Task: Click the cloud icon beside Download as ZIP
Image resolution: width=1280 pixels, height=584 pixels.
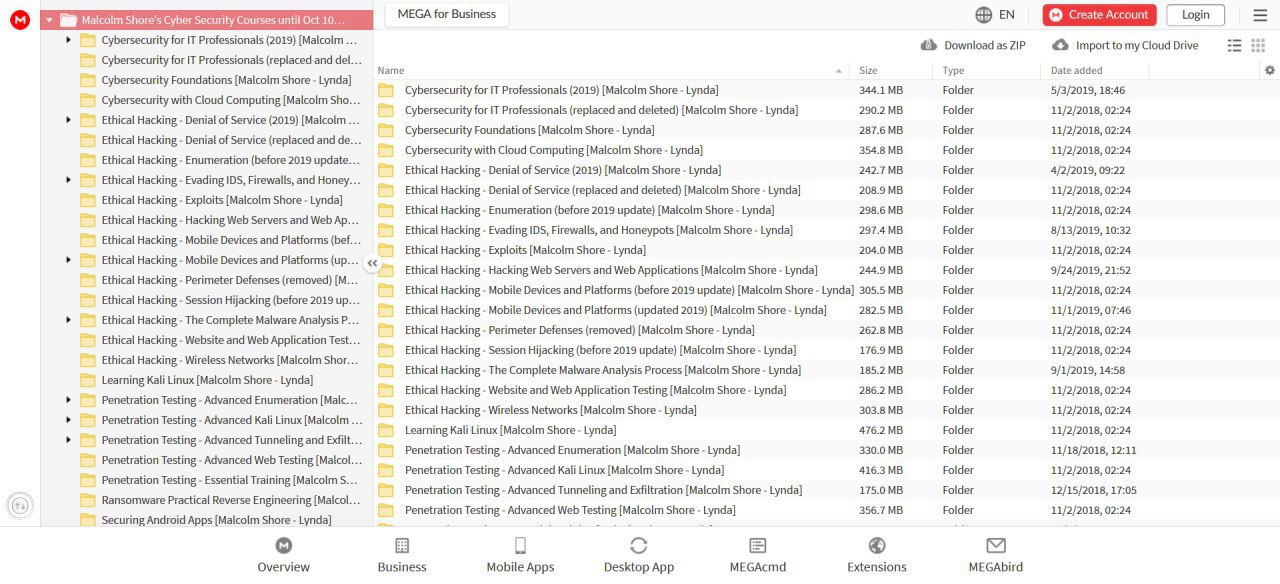Action: (928, 45)
